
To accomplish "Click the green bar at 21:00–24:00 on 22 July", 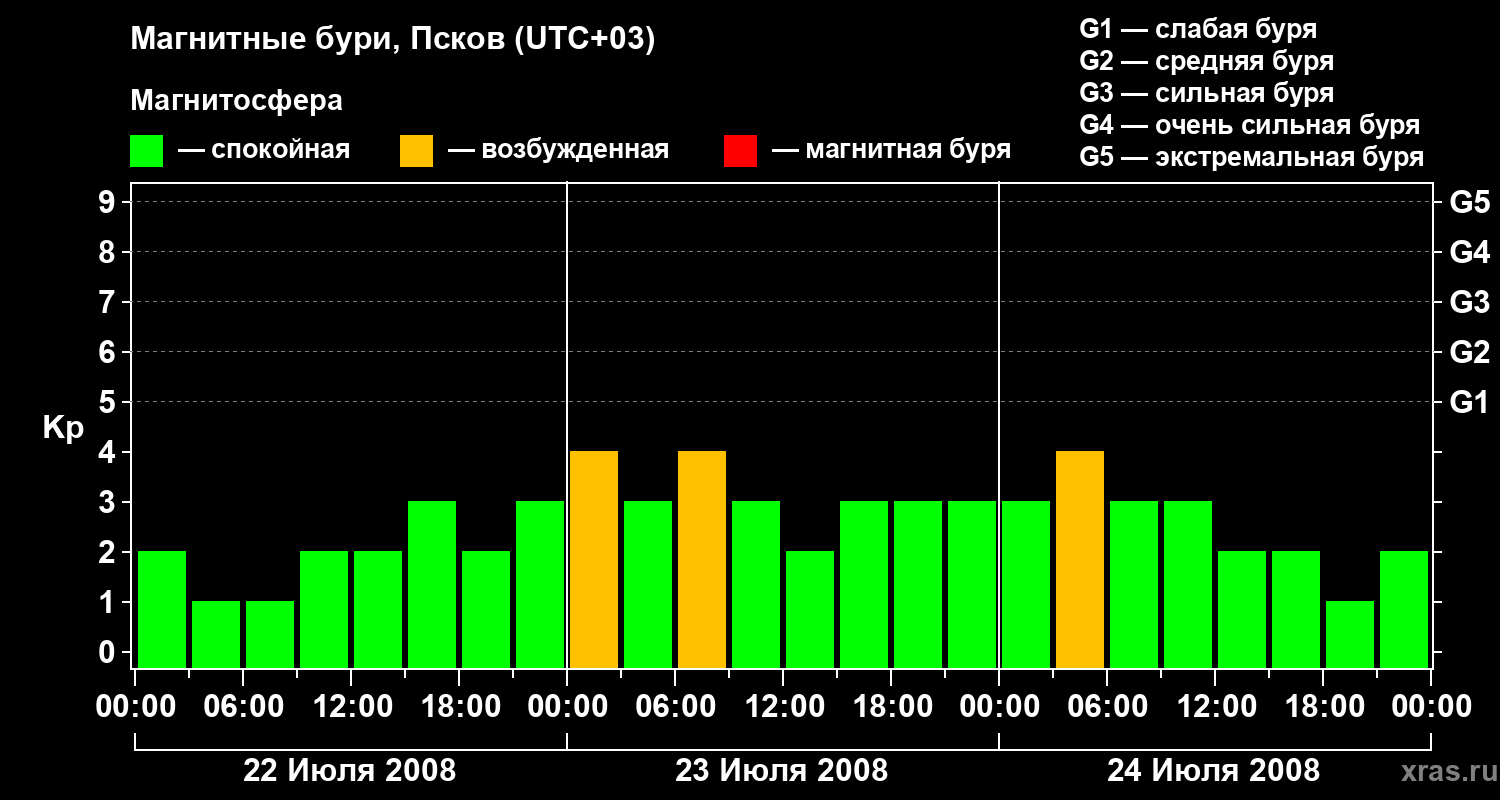I will pos(540,584).
